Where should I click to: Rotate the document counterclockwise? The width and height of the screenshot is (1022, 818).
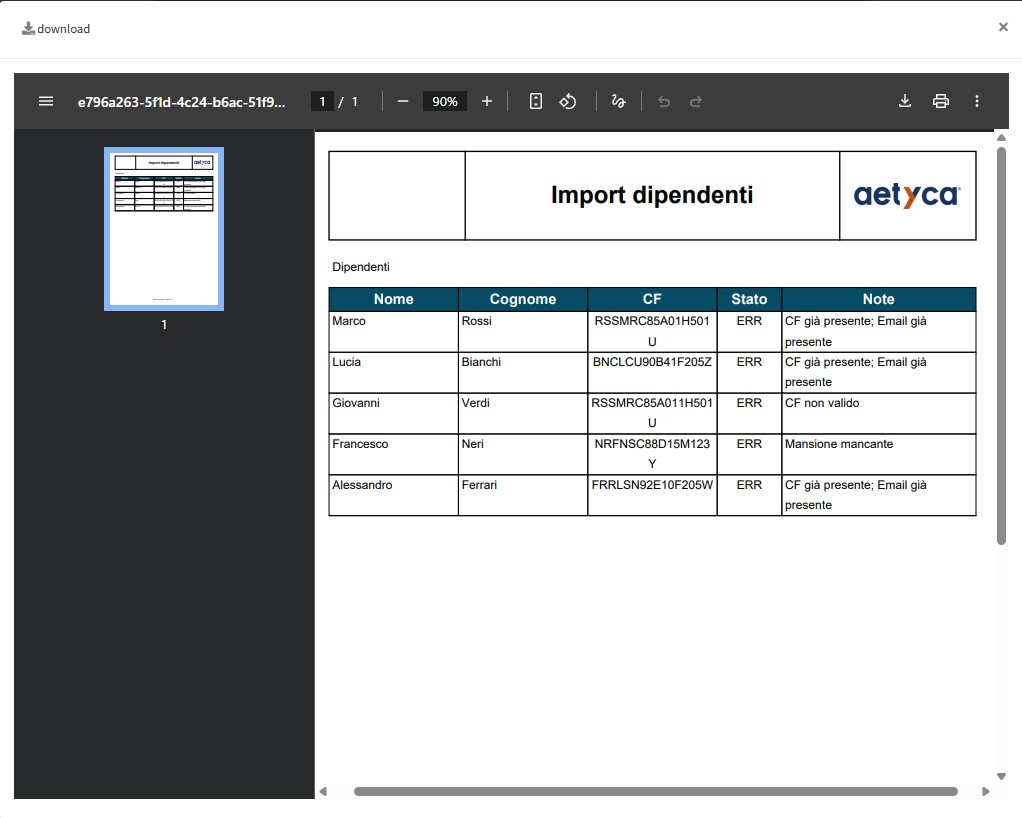[x=567, y=101]
